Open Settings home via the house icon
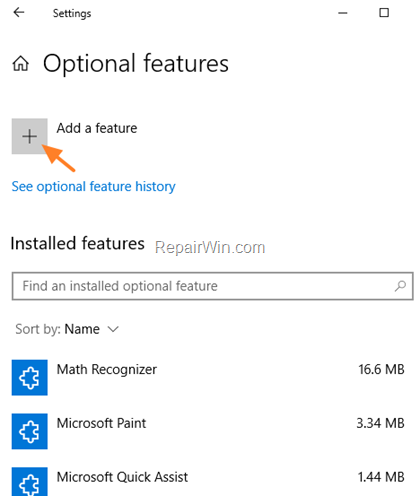Screen dimensions: 420x496 coord(21,63)
